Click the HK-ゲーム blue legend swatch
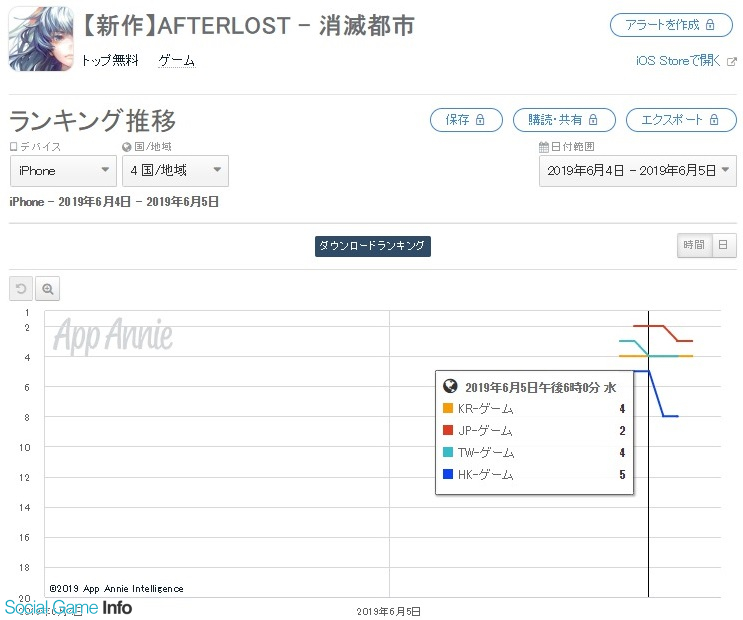Image resolution: width=743 pixels, height=620 pixels. (x=448, y=474)
